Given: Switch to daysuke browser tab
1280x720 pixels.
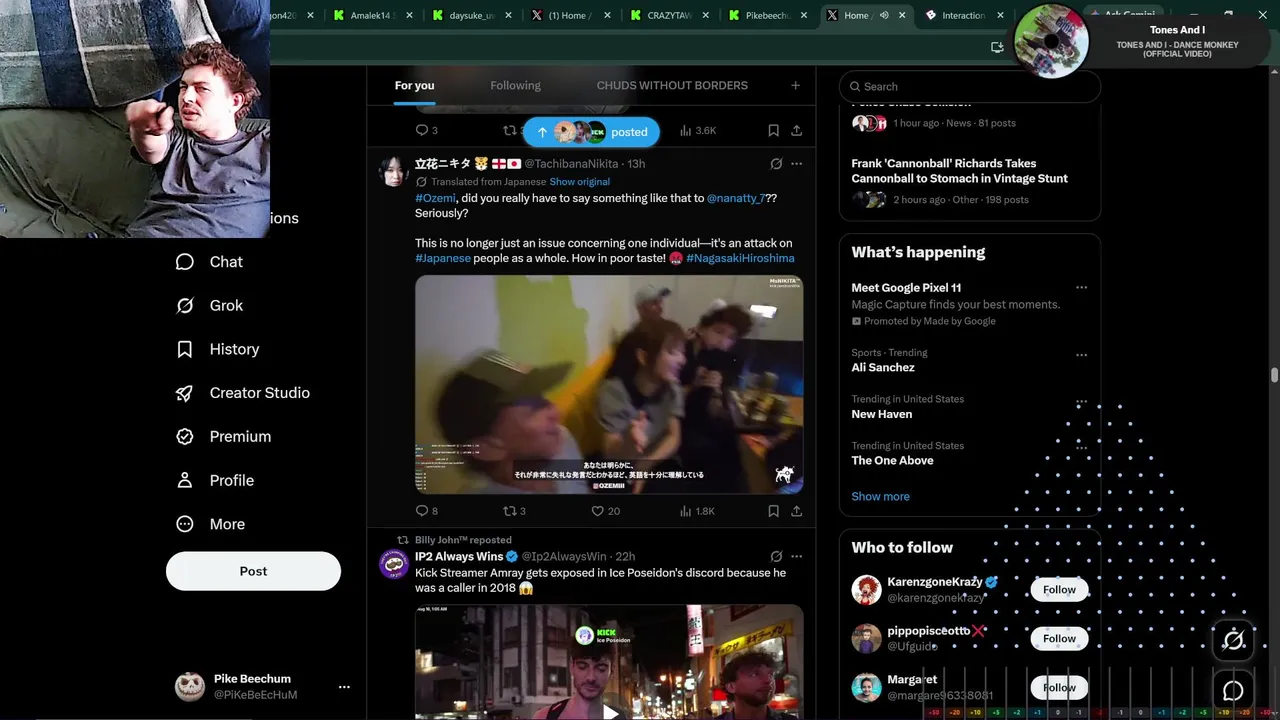Looking at the screenshot, I should [471, 15].
